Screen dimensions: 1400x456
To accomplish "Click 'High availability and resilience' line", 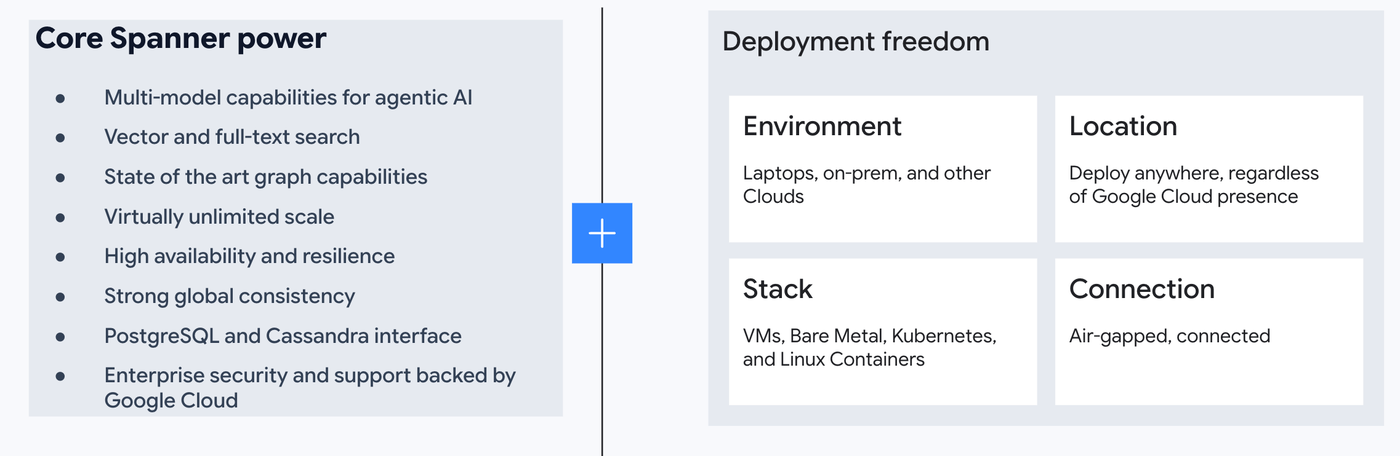I will (x=249, y=257).
